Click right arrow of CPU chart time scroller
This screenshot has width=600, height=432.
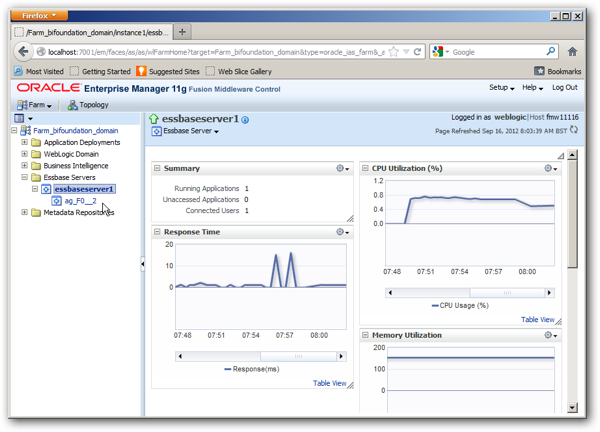[x=549, y=293]
